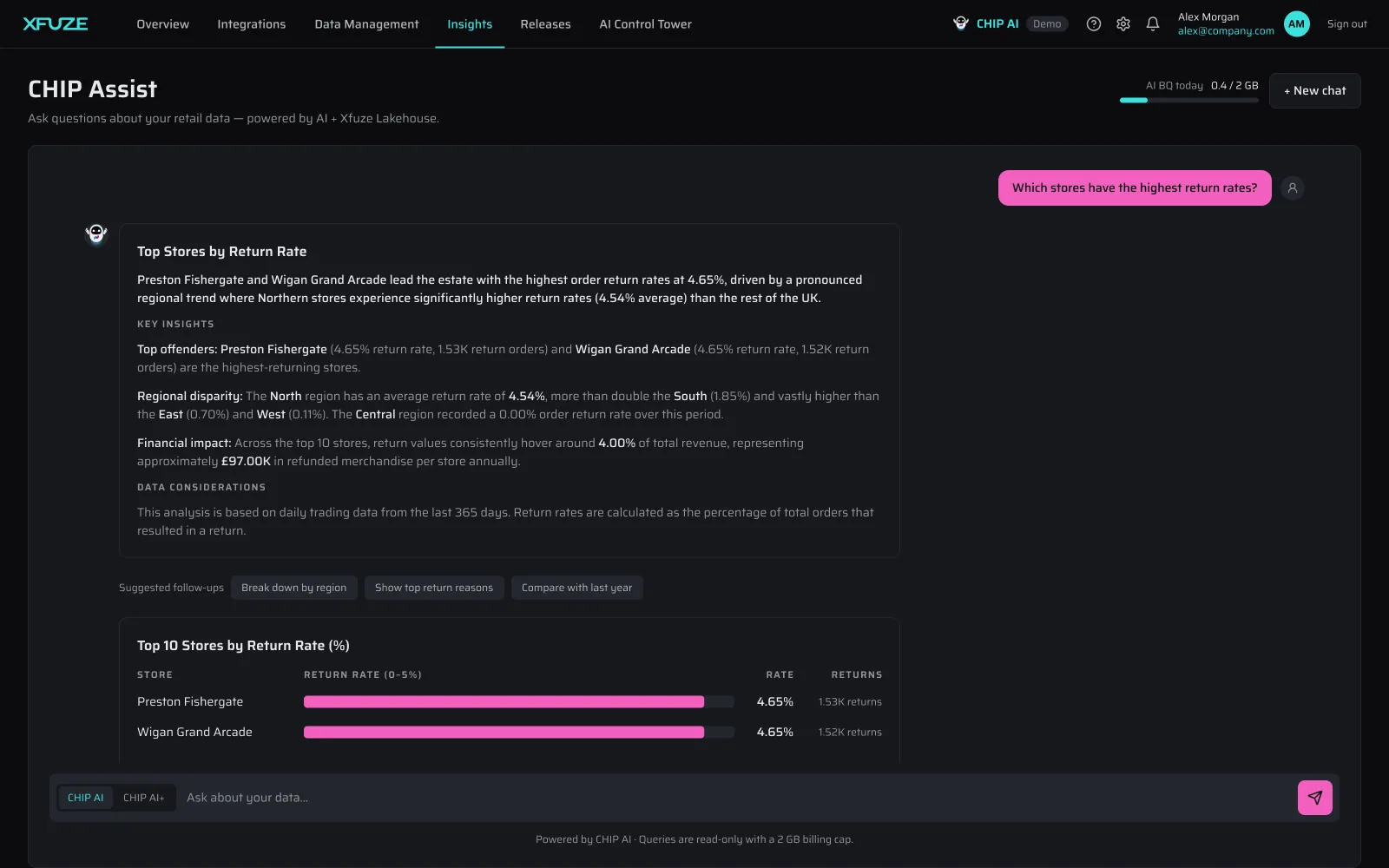The width and height of the screenshot is (1389, 868).
Task: Click the Wigan Grand Arcade table row name
Action: [194, 732]
